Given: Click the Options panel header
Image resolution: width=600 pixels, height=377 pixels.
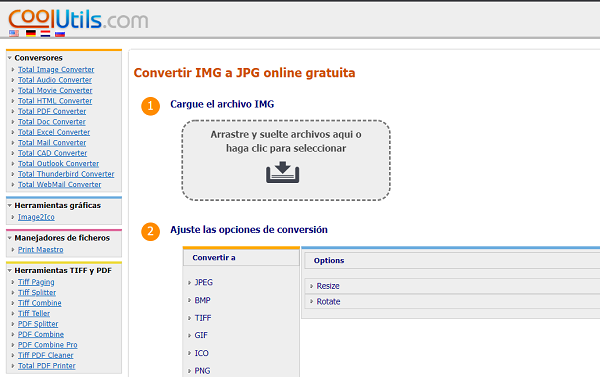Looking at the screenshot, I should click(452, 261).
